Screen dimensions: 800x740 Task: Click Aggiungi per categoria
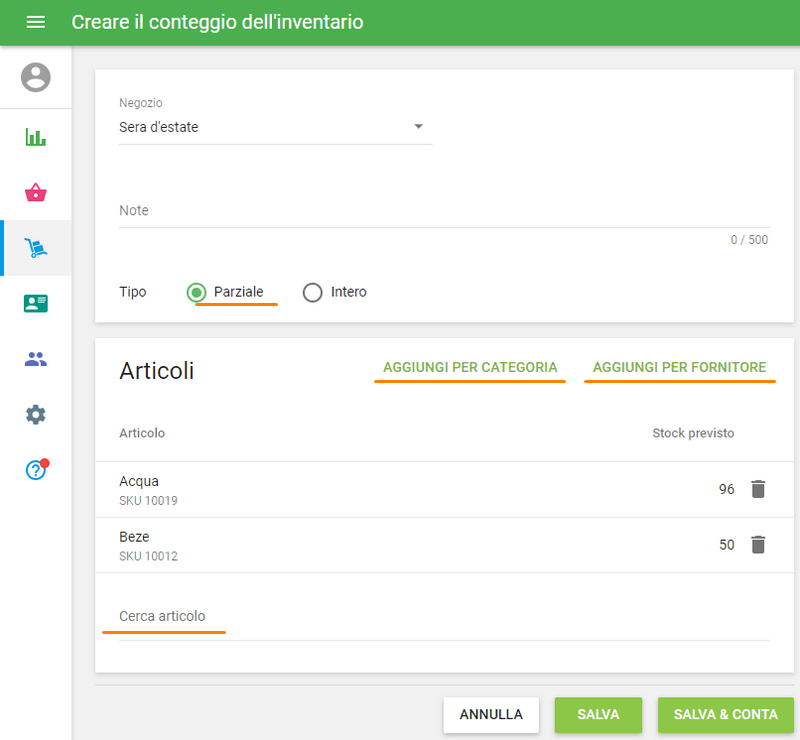tap(469, 367)
